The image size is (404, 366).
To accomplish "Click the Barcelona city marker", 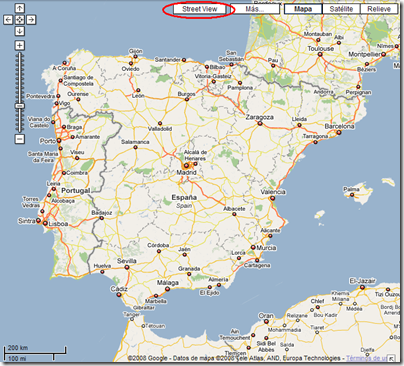I will 339,133.
